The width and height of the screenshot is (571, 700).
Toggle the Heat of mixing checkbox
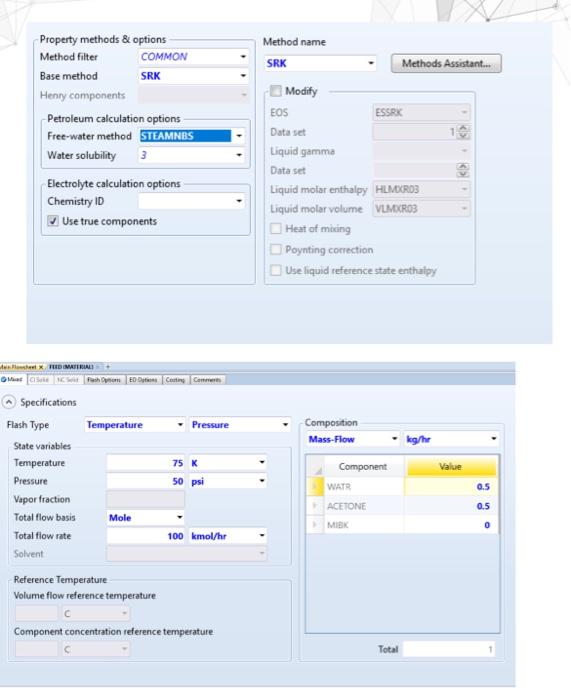(x=276, y=229)
